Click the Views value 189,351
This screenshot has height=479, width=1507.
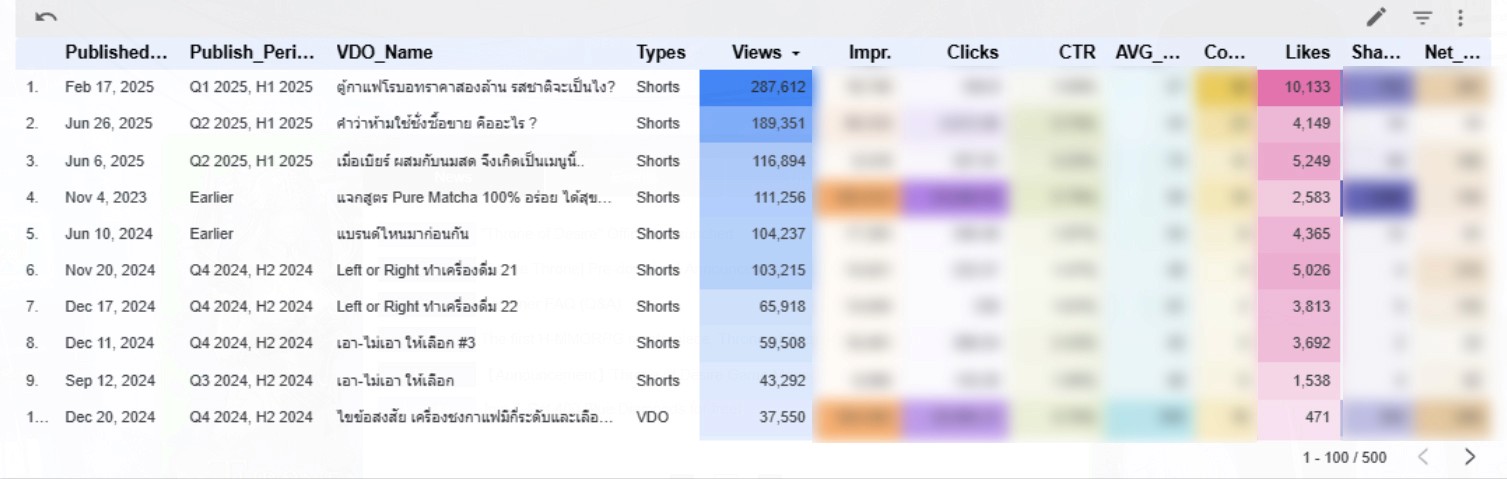tap(778, 123)
